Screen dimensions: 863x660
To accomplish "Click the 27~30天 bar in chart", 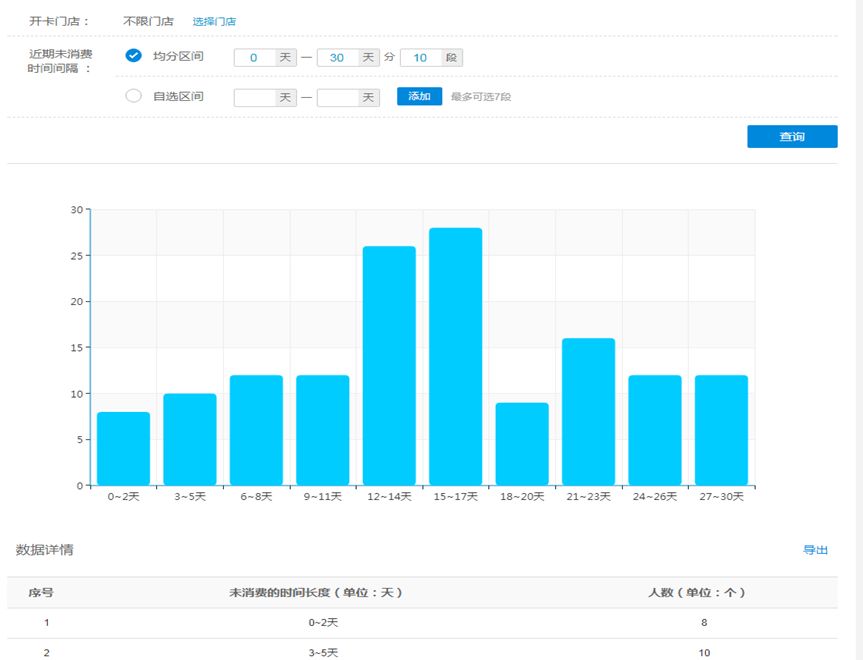I will (x=722, y=430).
